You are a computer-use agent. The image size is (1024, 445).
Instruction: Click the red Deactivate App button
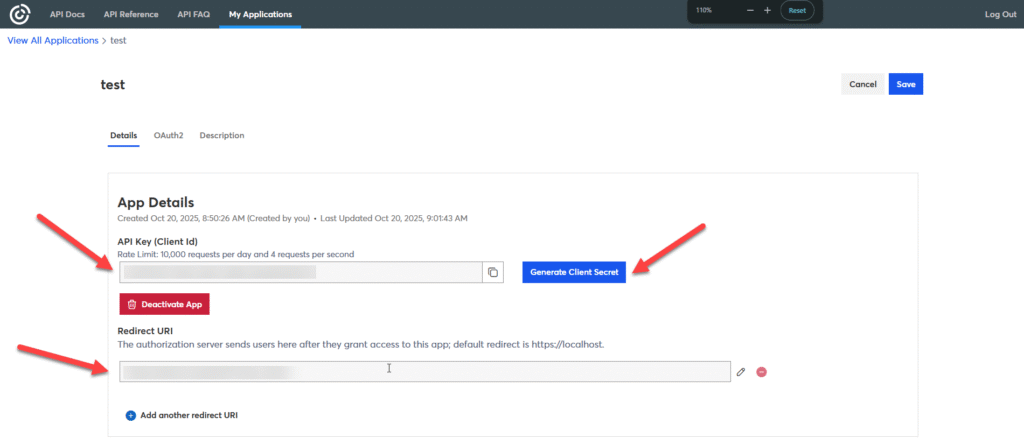tap(164, 303)
